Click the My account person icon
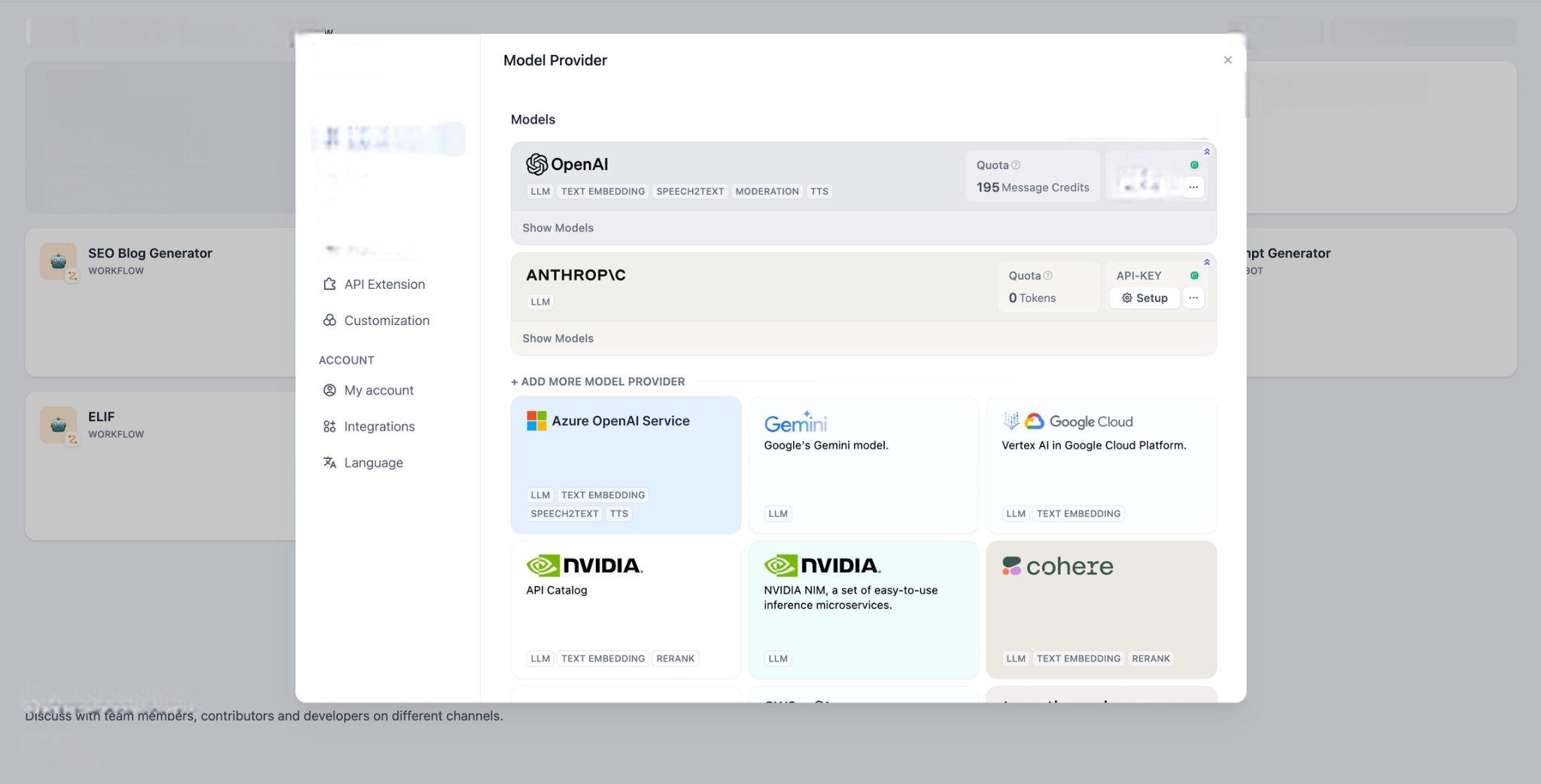1541x784 pixels. pyautogui.click(x=330, y=390)
